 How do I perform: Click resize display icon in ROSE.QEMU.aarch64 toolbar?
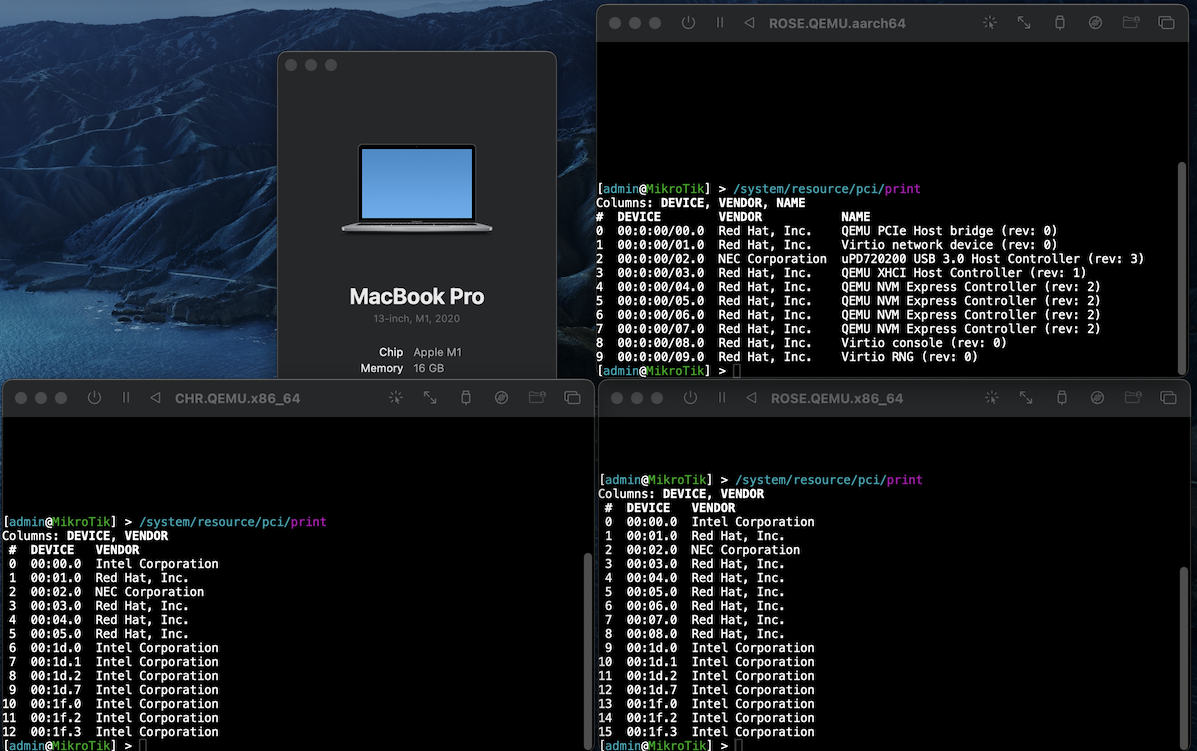click(x=1024, y=23)
